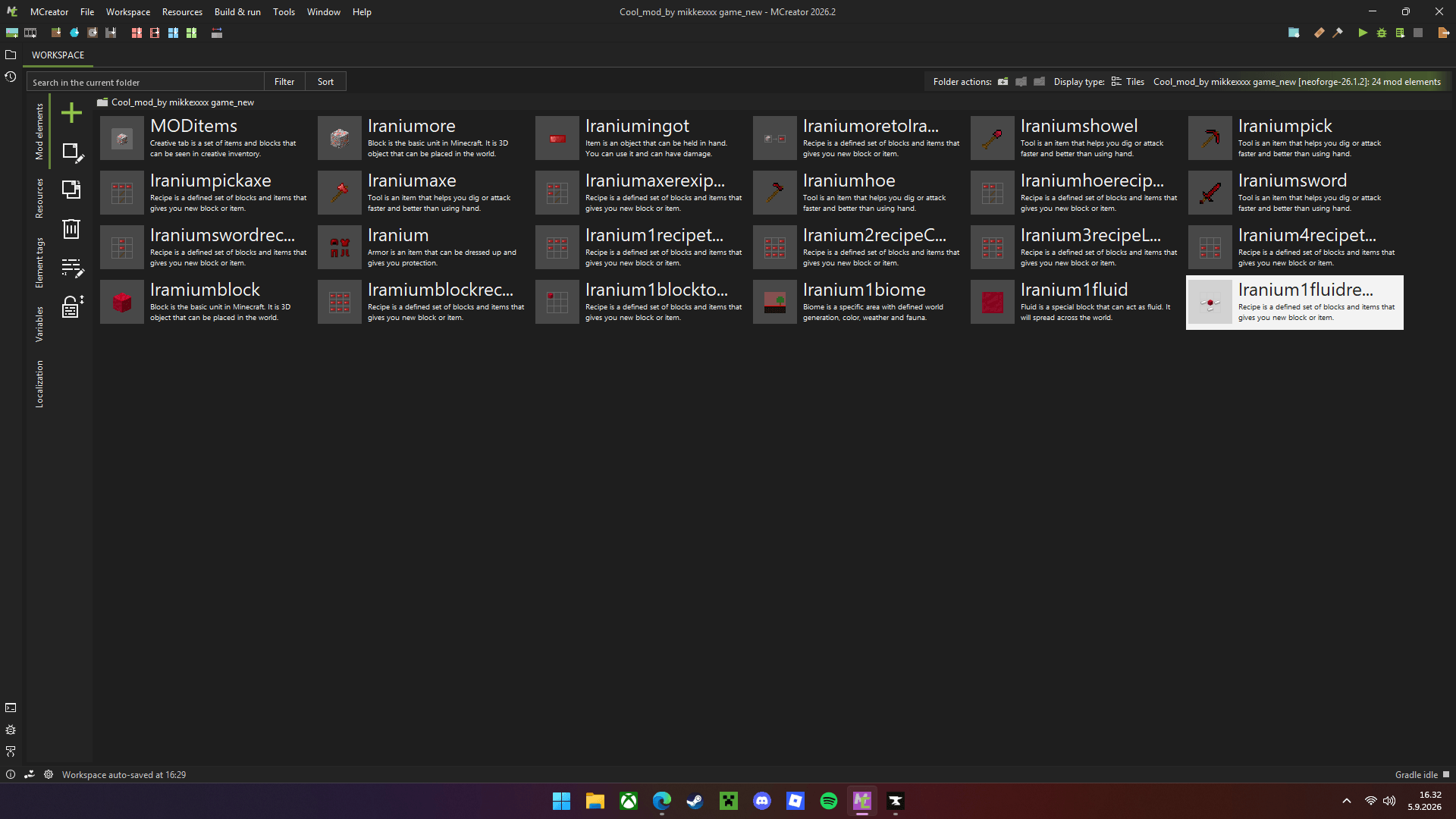The height and width of the screenshot is (819, 1456).
Task: Switch to the Localization vertical tab
Action: (39, 384)
